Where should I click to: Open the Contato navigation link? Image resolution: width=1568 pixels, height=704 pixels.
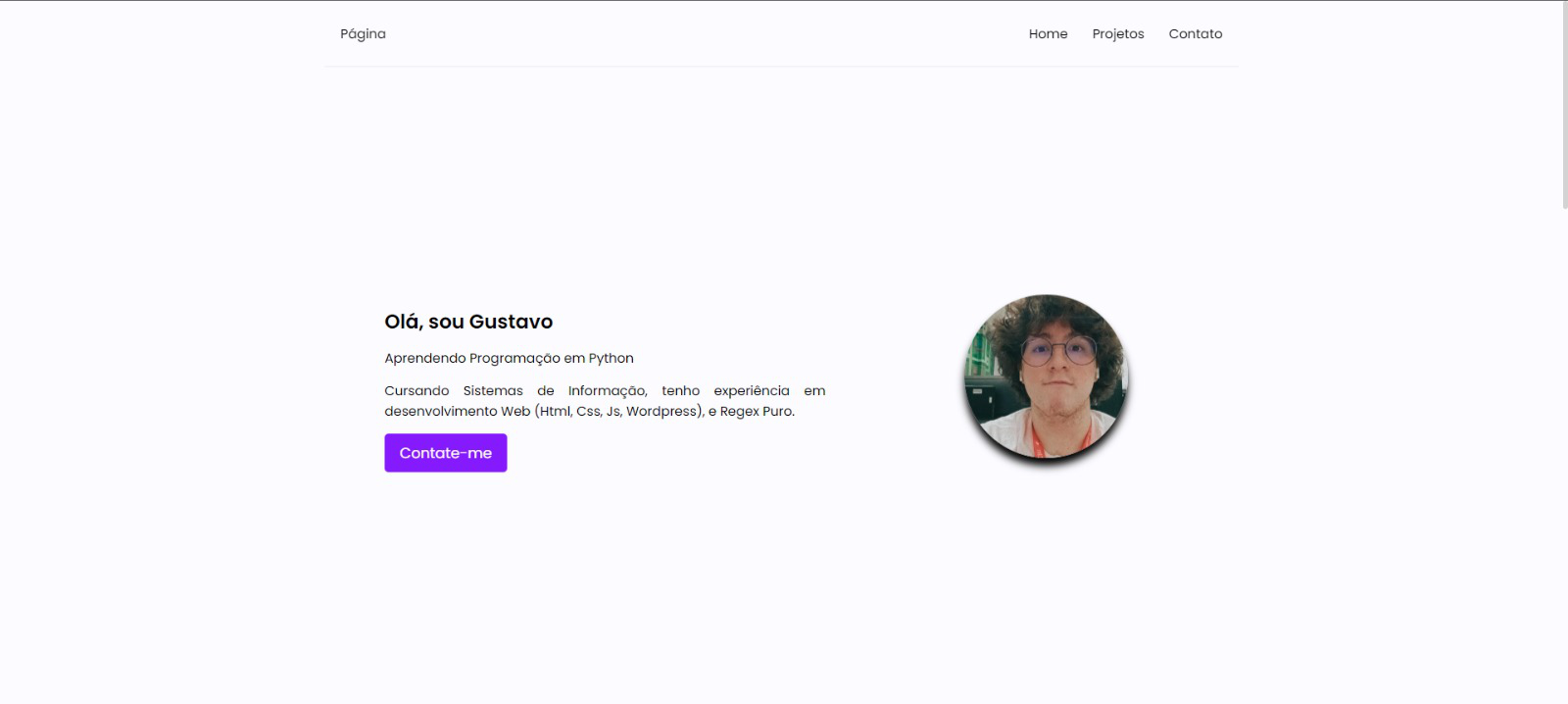click(x=1195, y=33)
